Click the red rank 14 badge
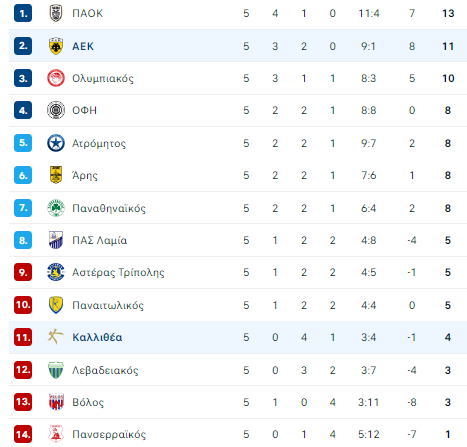The image size is (467, 447). coord(23,434)
